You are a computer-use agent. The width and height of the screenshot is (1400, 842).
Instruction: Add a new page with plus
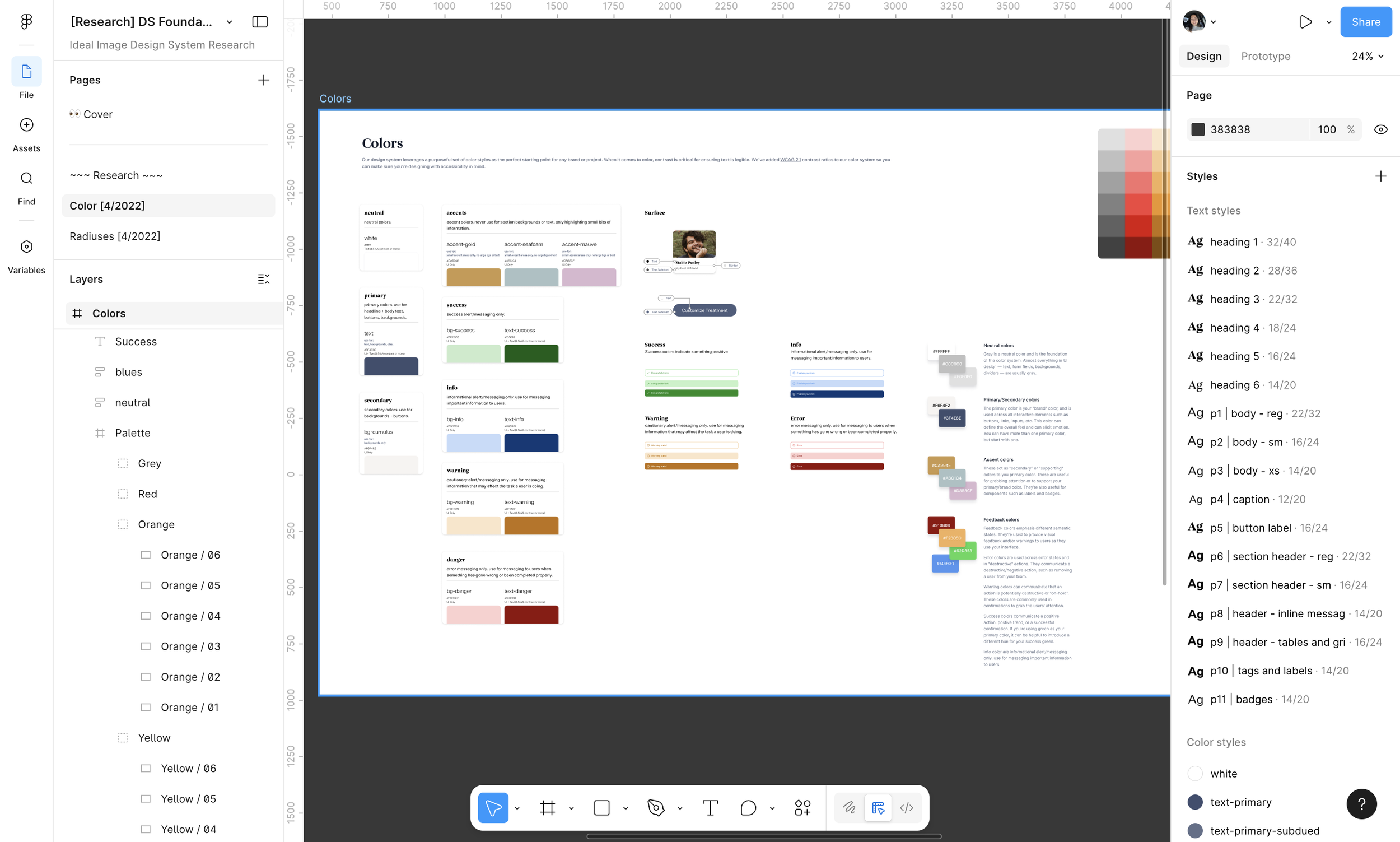(263, 80)
